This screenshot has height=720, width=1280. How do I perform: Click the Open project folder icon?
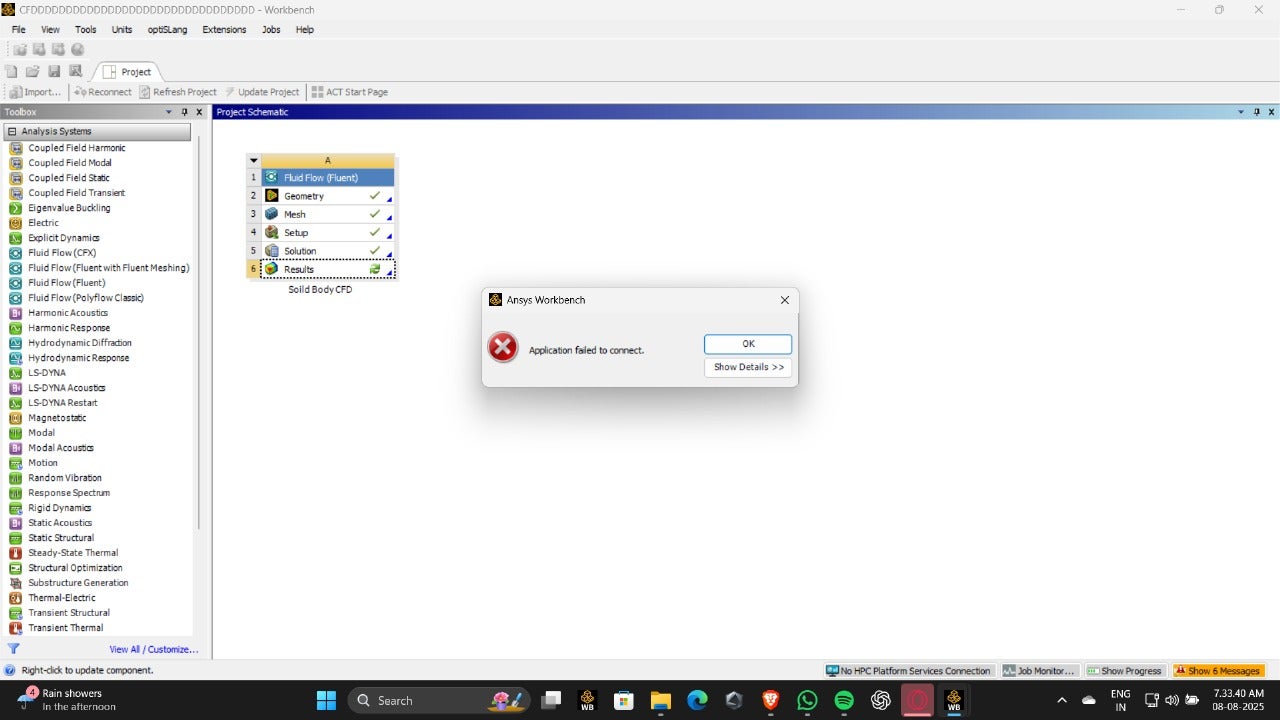click(33, 72)
